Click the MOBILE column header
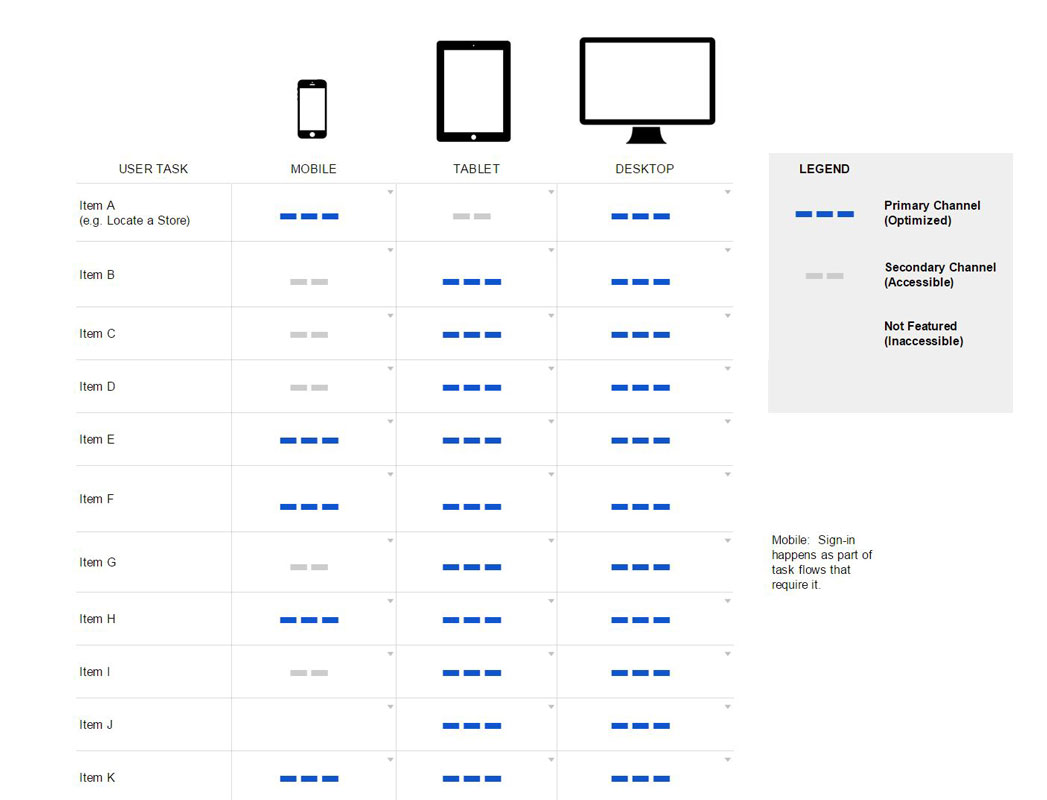Screen dimensions: 1047x800 click(x=313, y=169)
